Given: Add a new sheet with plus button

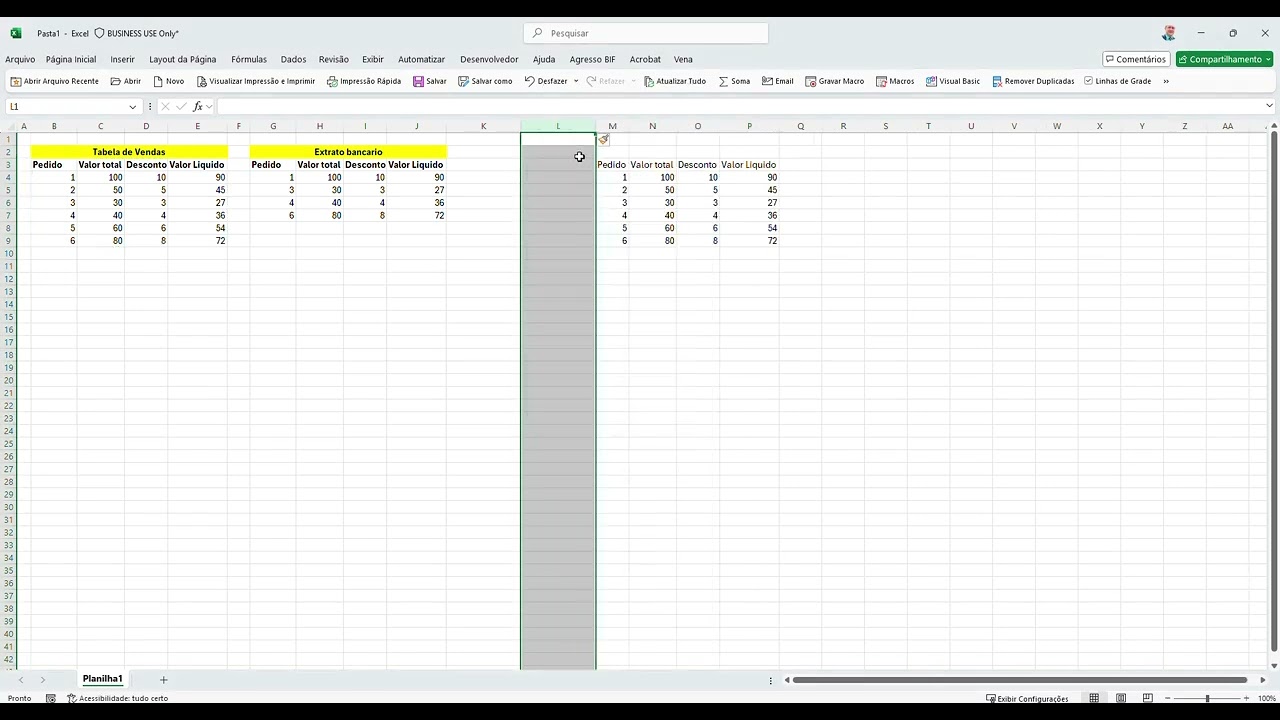Looking at the screenshot, I should click(164, 679).
